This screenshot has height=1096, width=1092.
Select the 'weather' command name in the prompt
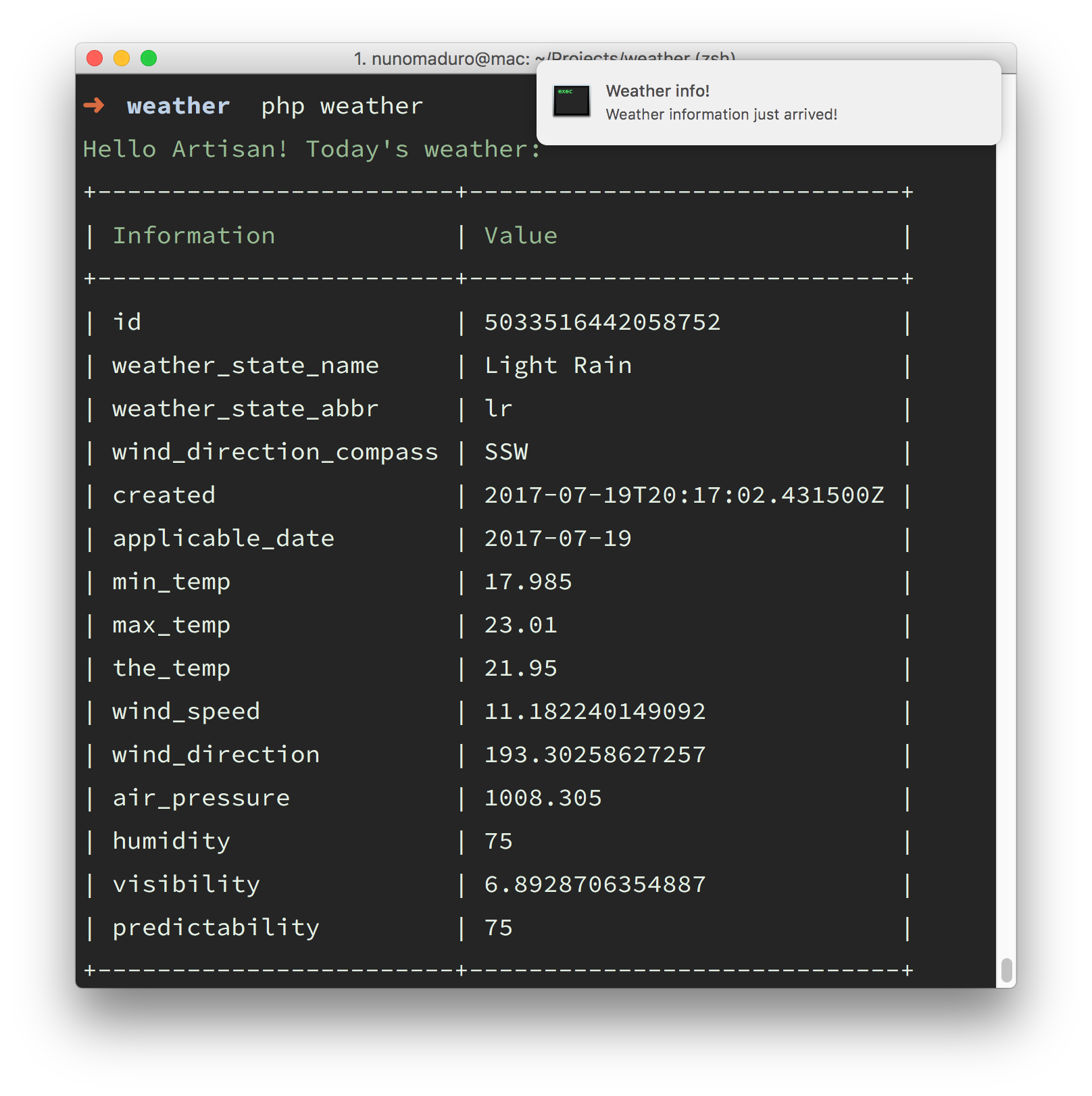point(178,105)
